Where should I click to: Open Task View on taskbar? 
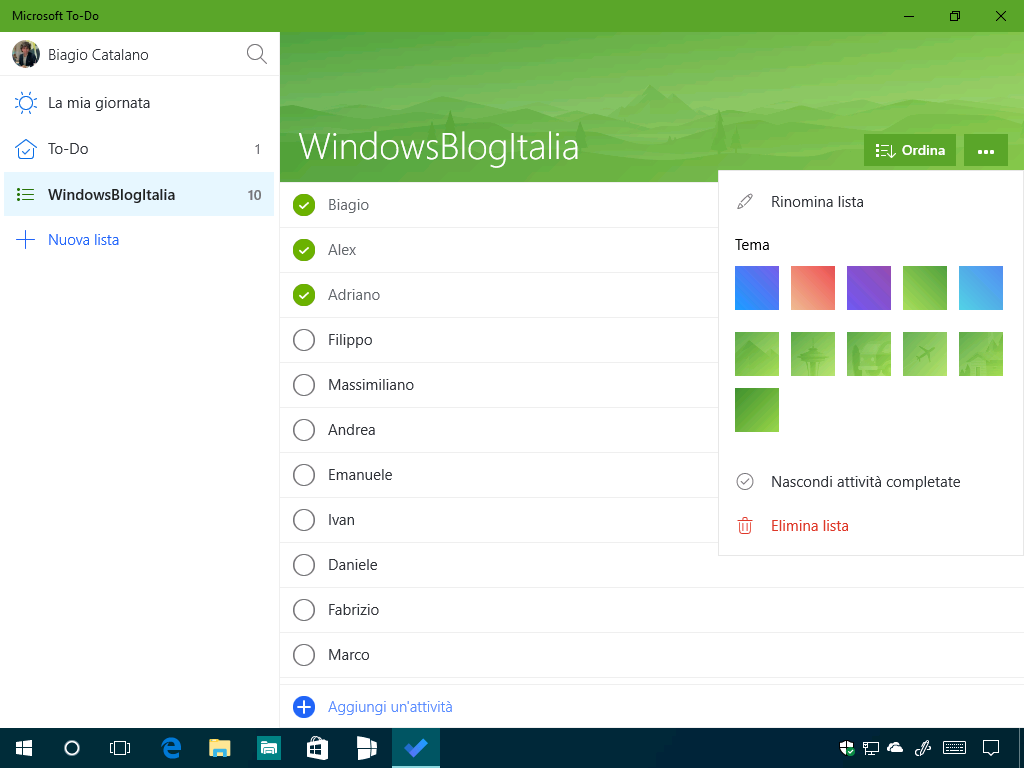(x=120, y=748)
